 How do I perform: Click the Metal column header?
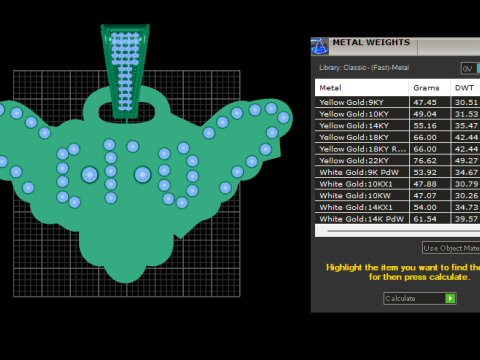[x=362, y=88]
